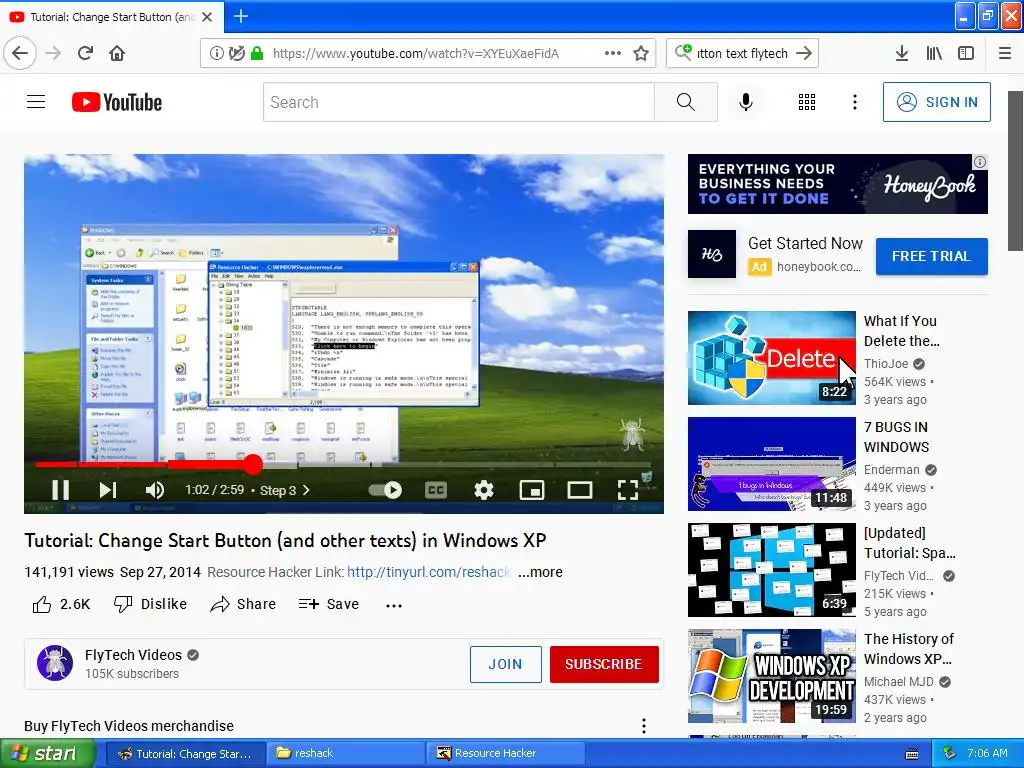
Task: Open the Firefox downloads panel
Action: click(x=901, y=54)
